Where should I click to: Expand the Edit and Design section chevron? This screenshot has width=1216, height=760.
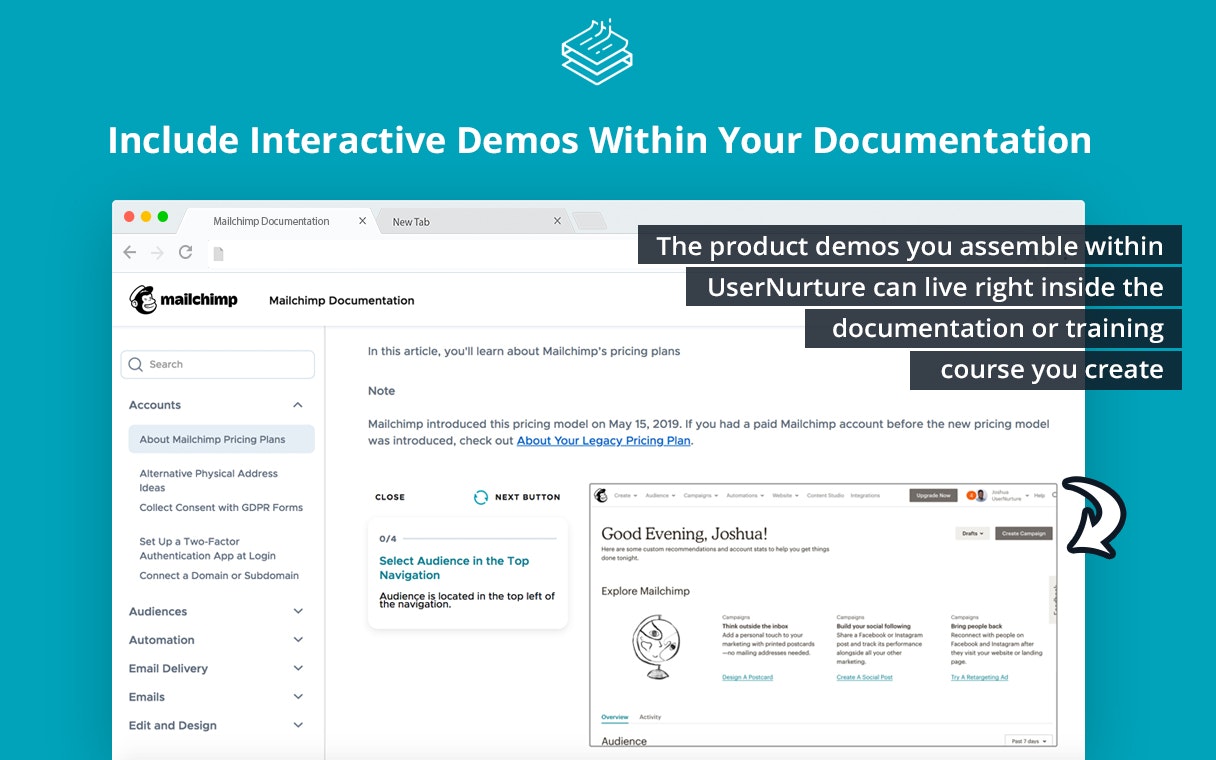click(298, 725)
